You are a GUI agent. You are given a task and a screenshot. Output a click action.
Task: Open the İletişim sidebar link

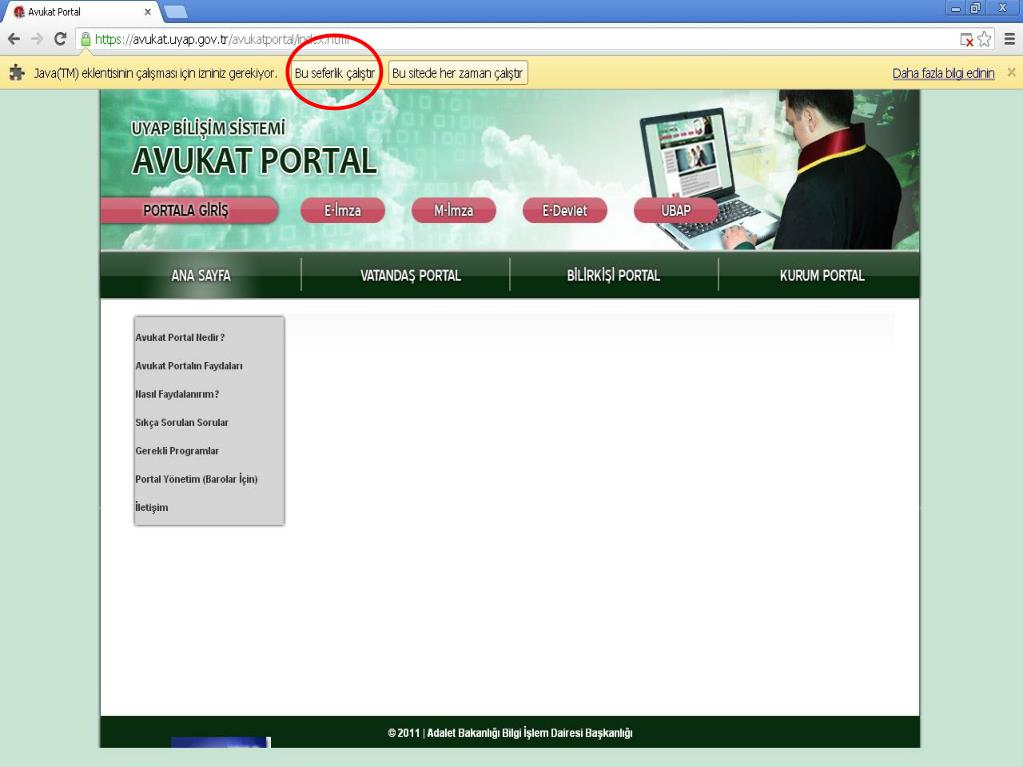[x=151, y=507]
